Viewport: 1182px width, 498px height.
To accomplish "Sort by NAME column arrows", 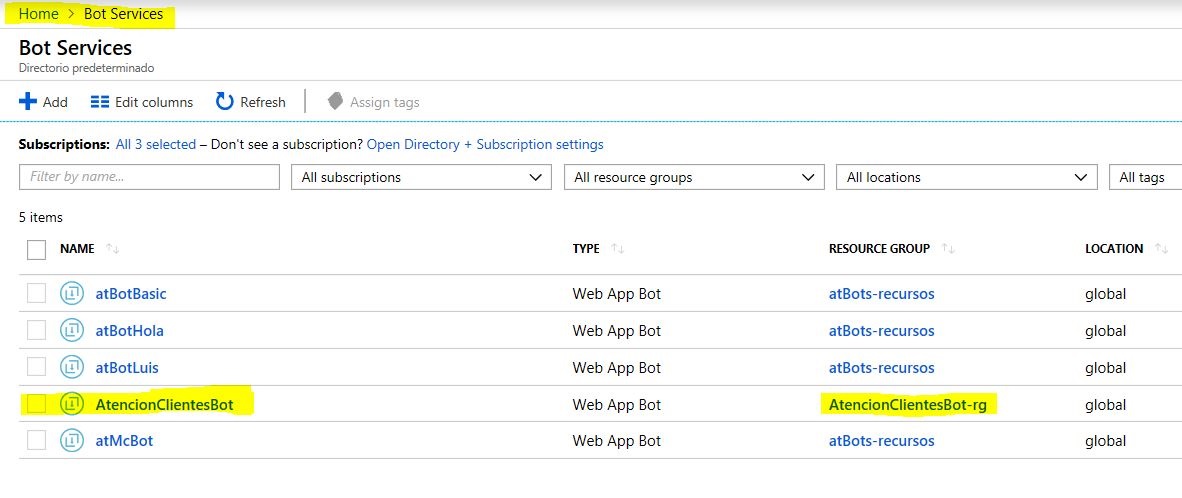I will coord(112,249).
